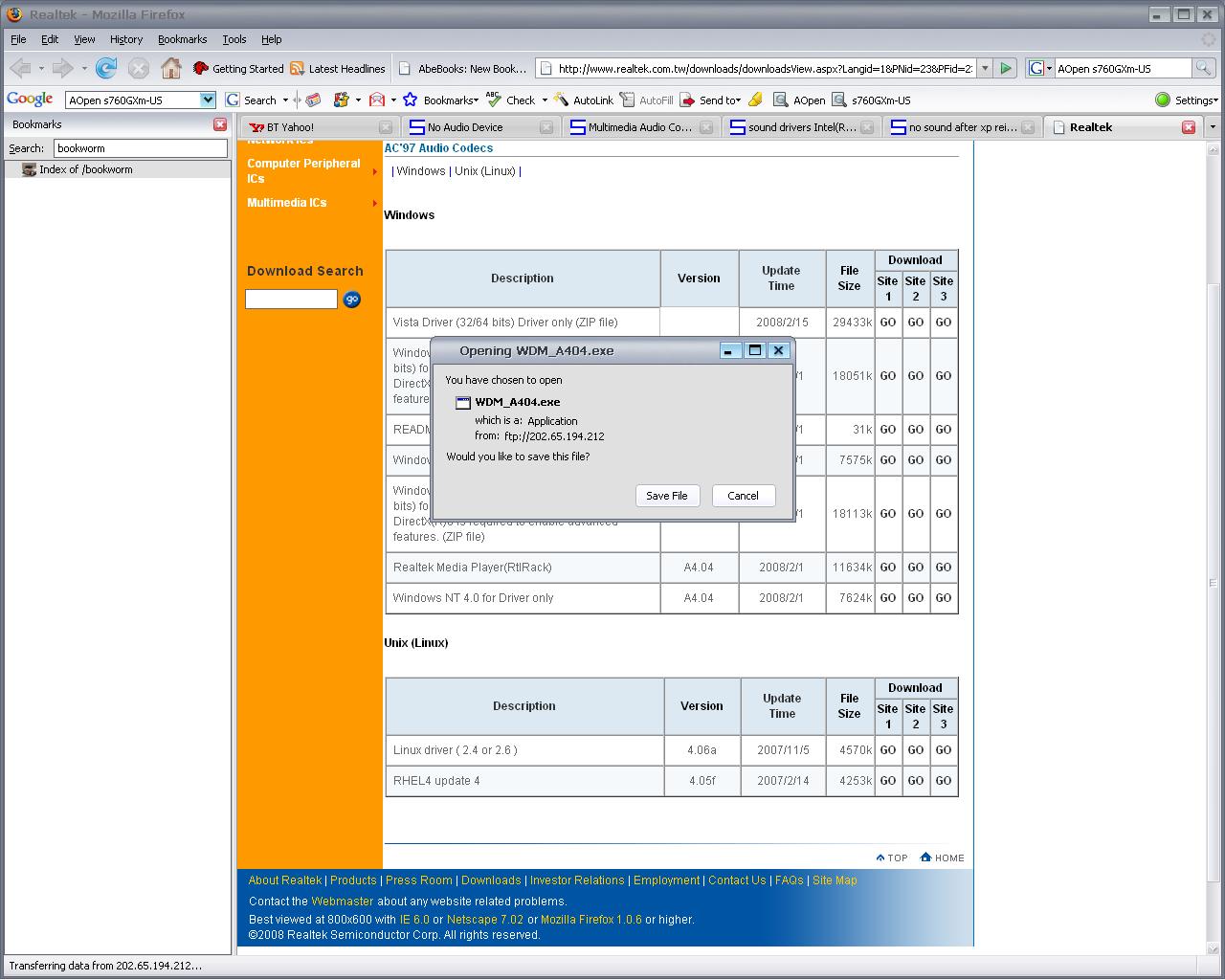Stop loading the page
The width and height of the screenshot is (1225, 980).
point(139,68)
